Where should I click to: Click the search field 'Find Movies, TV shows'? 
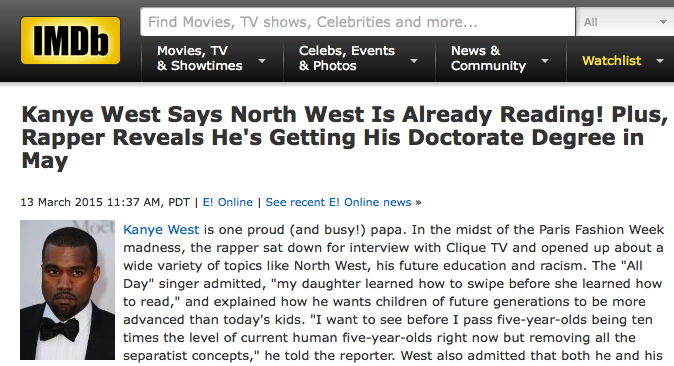(357, 22)
